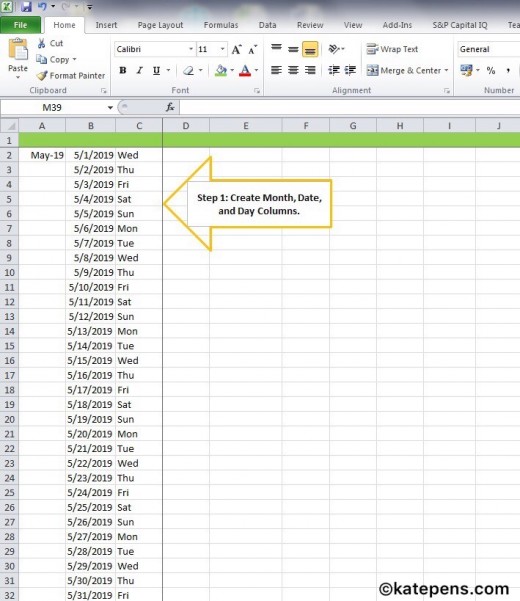
Task: Toggle underline formatting
Action: tap(156, 71)
